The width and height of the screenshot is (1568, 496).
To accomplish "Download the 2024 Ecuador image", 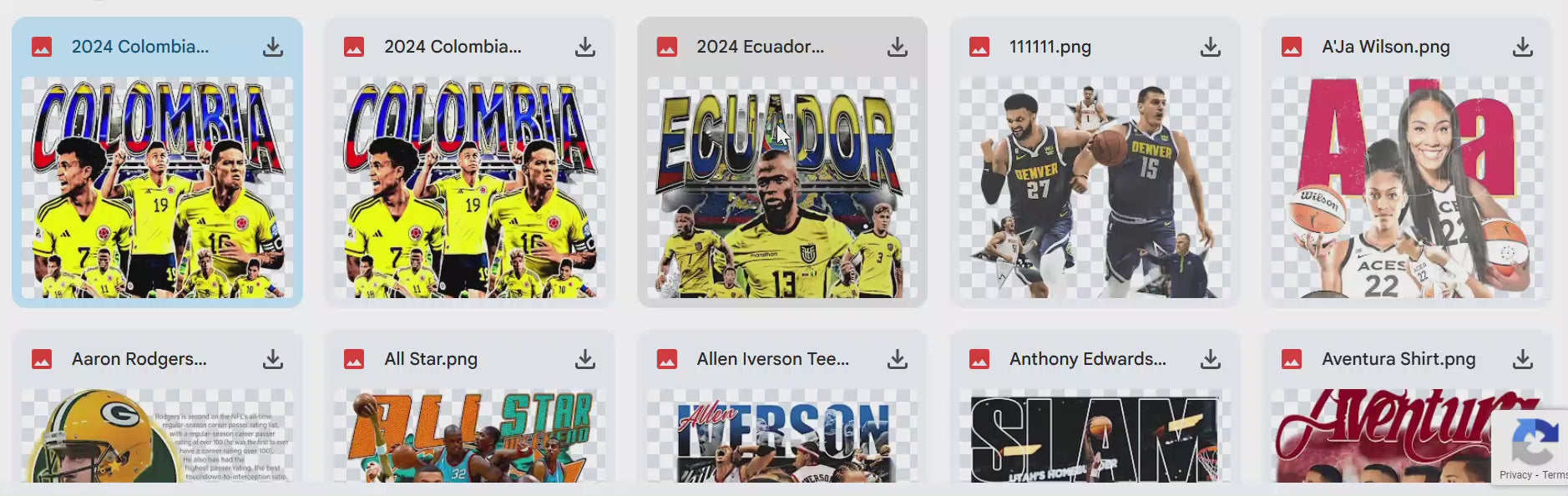I will [x=898, y=47].
